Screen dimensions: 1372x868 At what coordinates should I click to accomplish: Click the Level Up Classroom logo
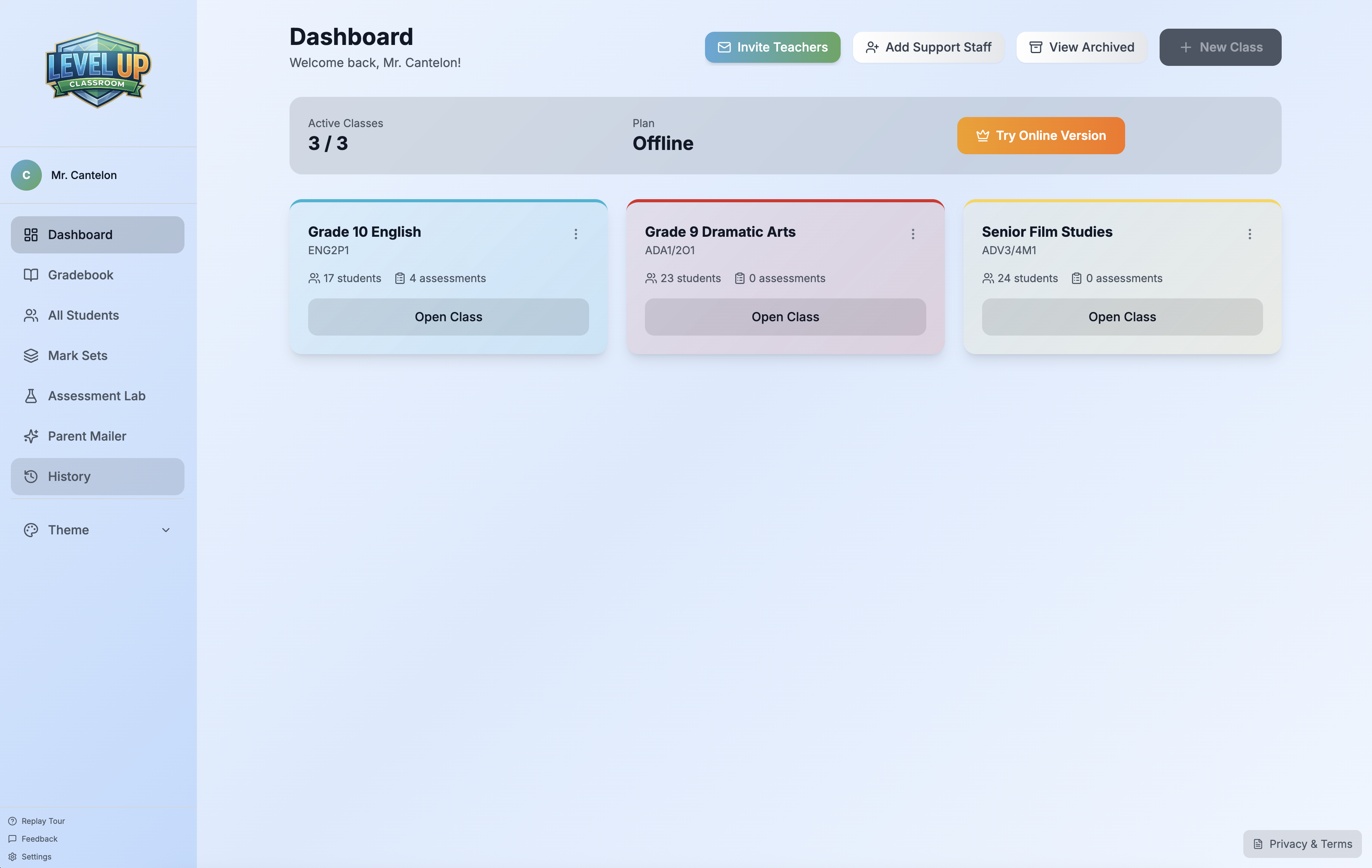pos(98,70)
